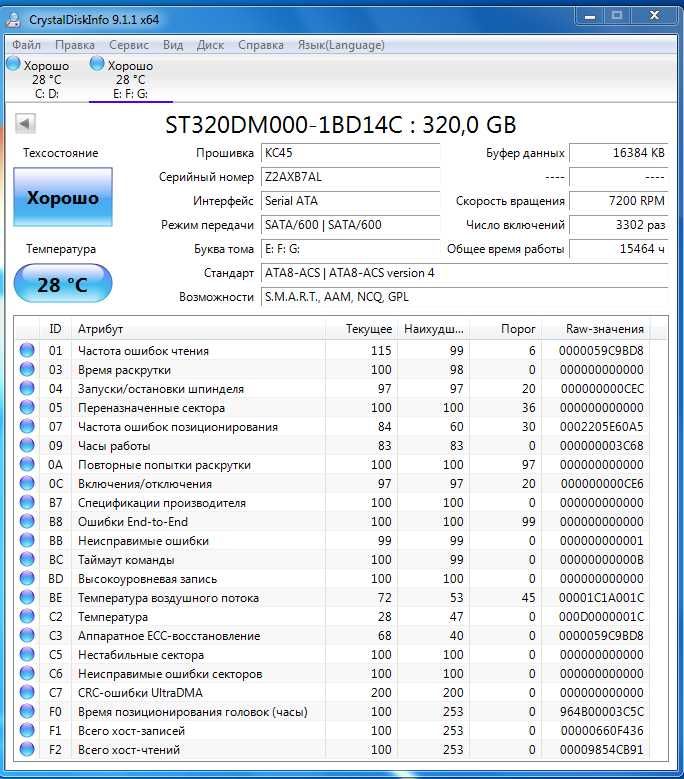Open the Правка menu
The width and height of the screenshot is (684, 779).
(75, 45)
